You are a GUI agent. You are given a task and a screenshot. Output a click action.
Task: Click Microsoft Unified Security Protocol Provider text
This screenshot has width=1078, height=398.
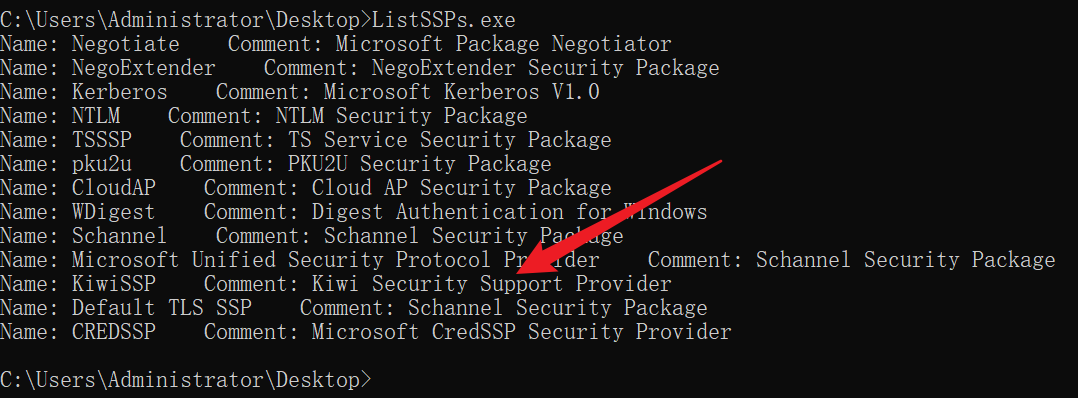coord(335,261)
